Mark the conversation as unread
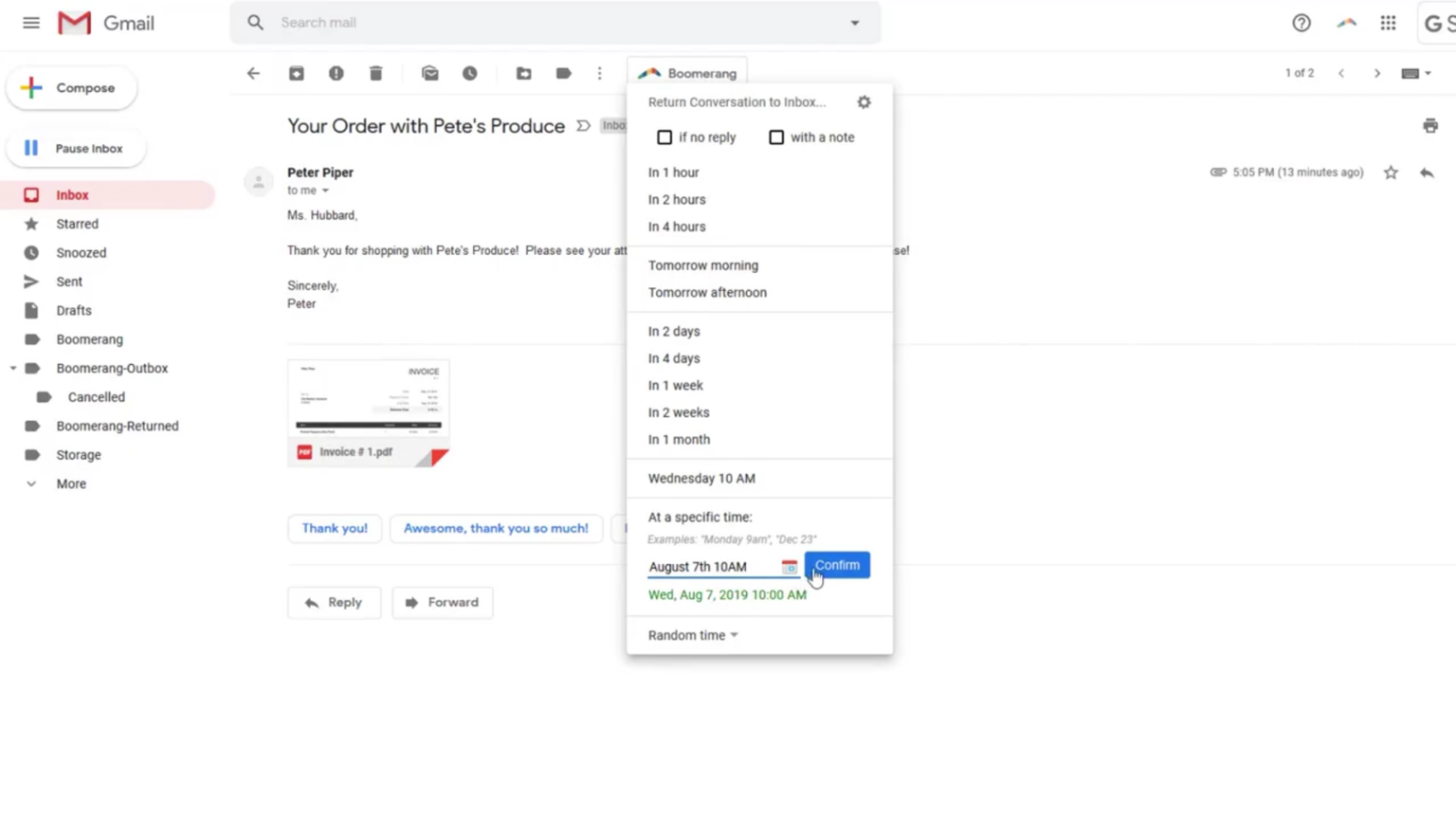 point(429,73)
